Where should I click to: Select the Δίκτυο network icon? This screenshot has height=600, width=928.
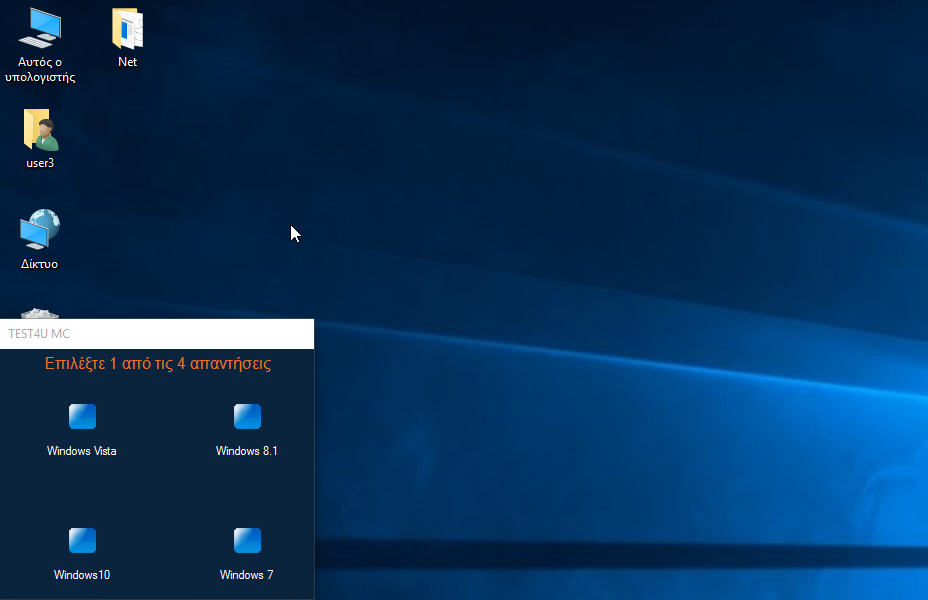pos(40,230)
